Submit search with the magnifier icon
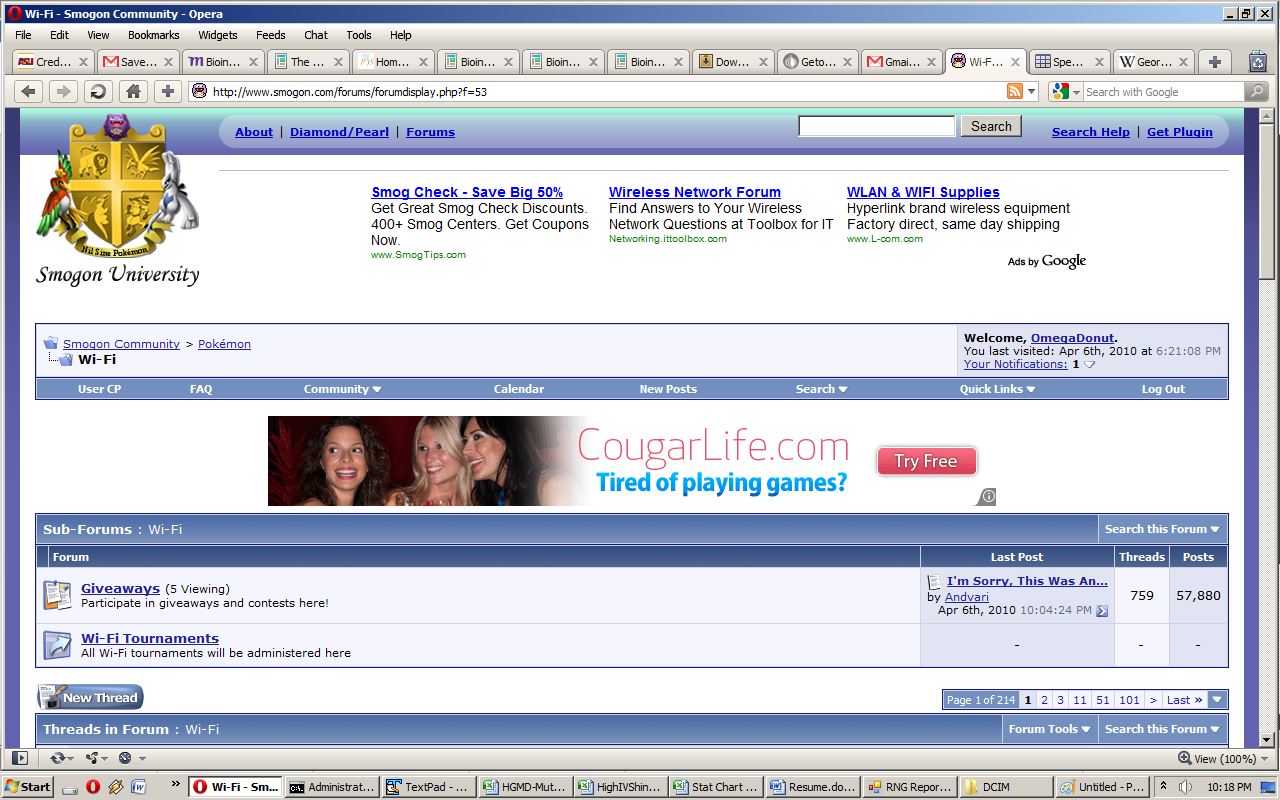 tap(1256, 92)
